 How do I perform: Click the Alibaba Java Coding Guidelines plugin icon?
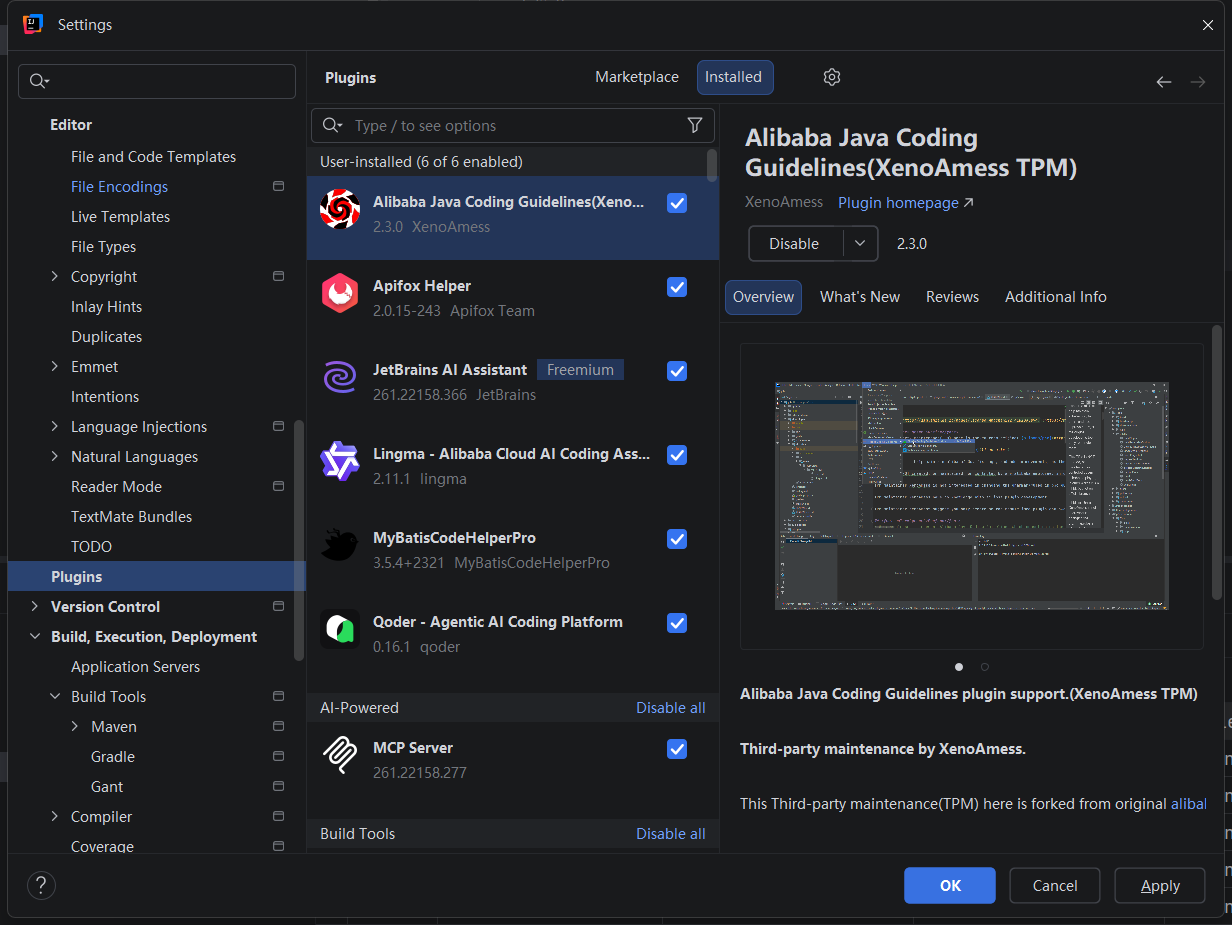coord(340,209)
